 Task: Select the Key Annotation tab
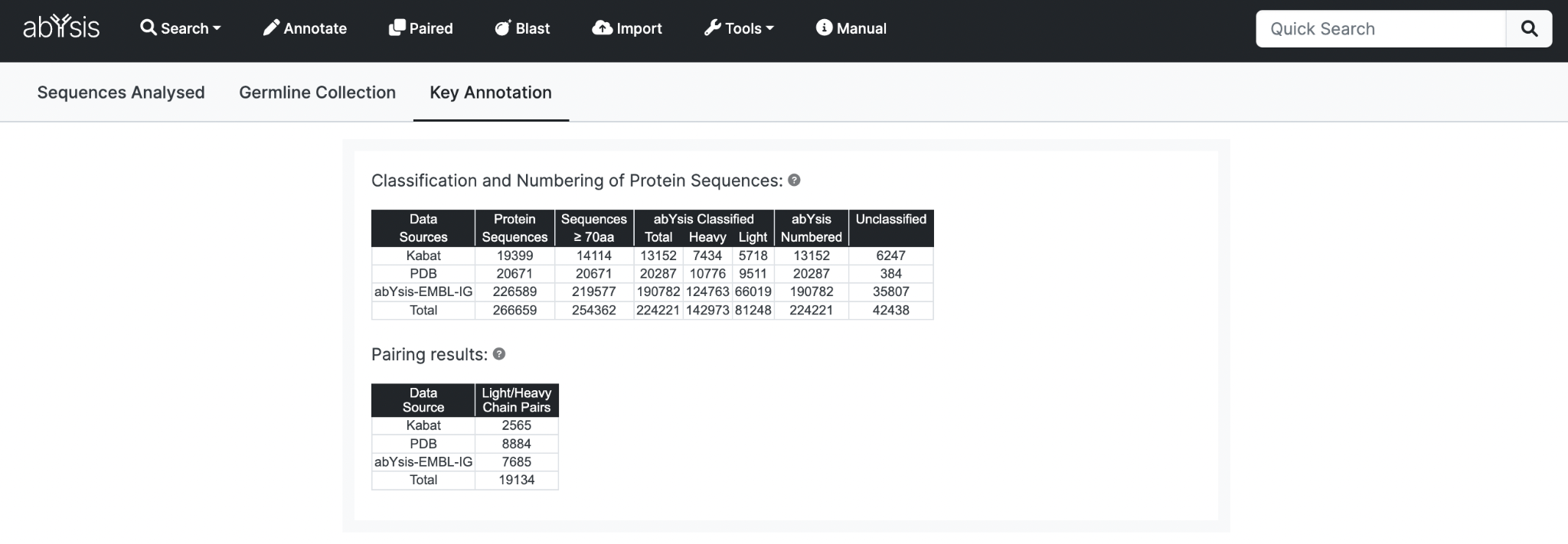pyautogui.click(x=491, y=93)
